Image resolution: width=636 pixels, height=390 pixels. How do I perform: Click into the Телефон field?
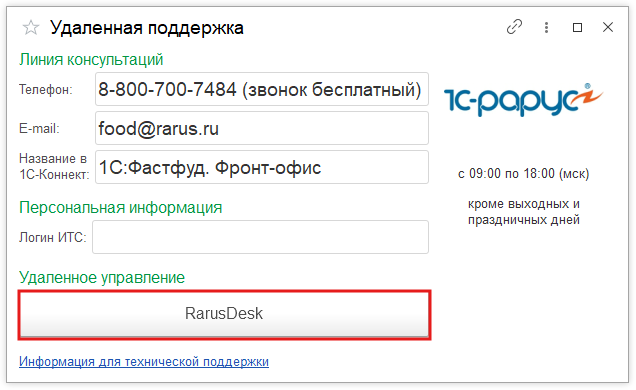click(x=262, y=89)
